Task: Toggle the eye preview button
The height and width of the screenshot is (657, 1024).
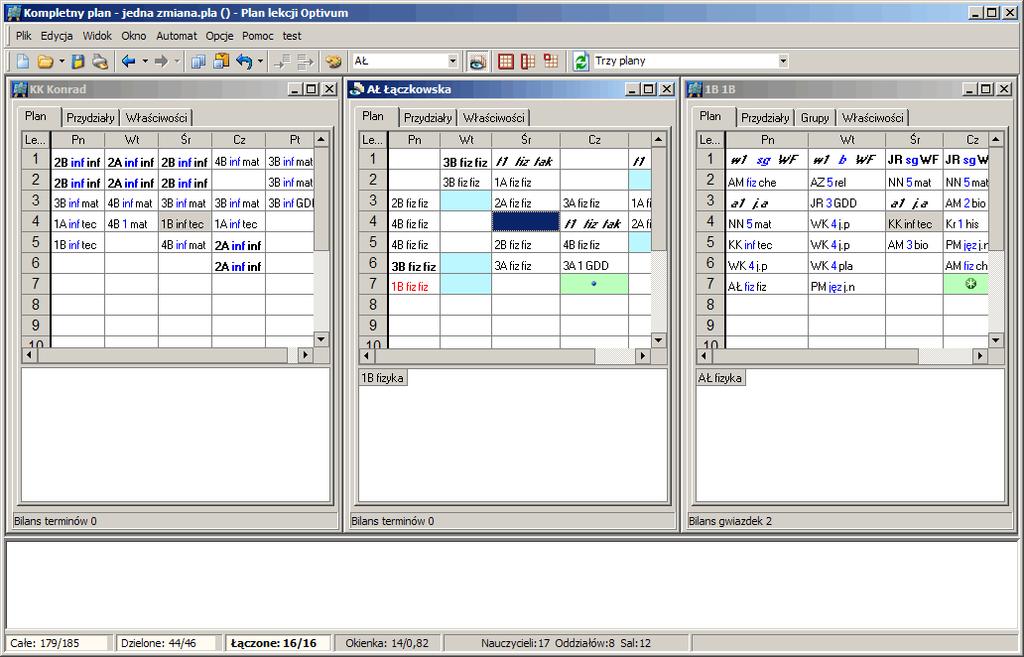Action: click(477, 61)
